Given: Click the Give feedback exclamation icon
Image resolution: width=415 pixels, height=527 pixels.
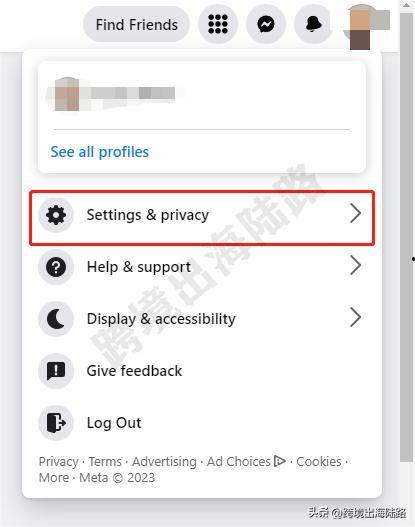Looking at the screenshot, I should [56, 371].
